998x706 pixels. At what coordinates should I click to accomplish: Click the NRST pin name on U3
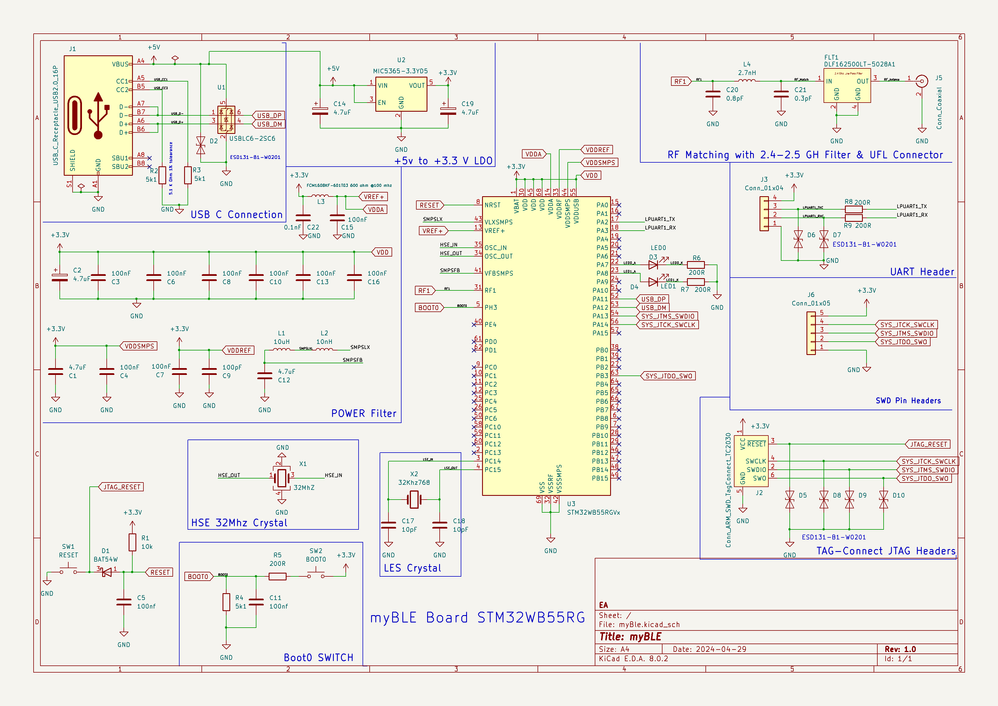[x=492, y=205]
